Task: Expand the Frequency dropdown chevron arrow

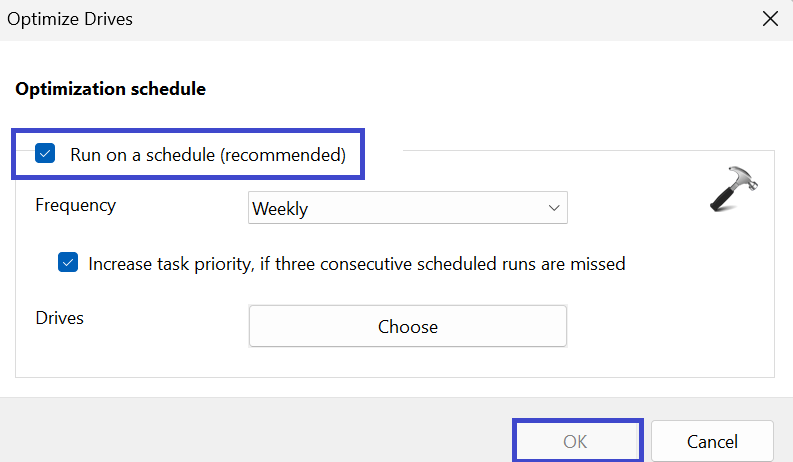Action: pos(554,208)
